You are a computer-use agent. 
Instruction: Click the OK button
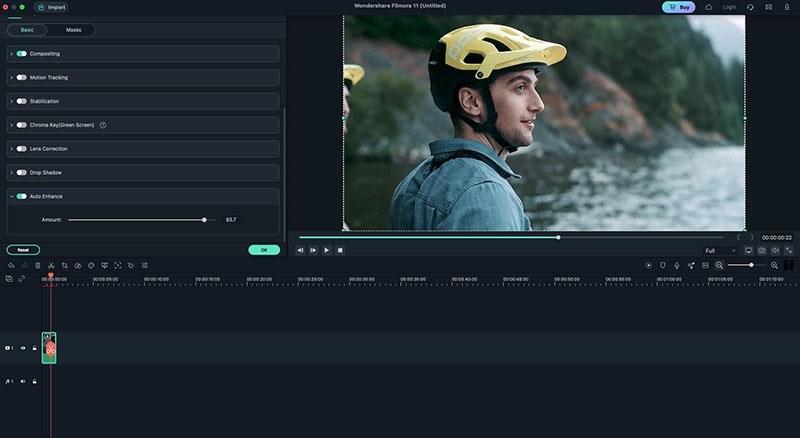(264, 250)
